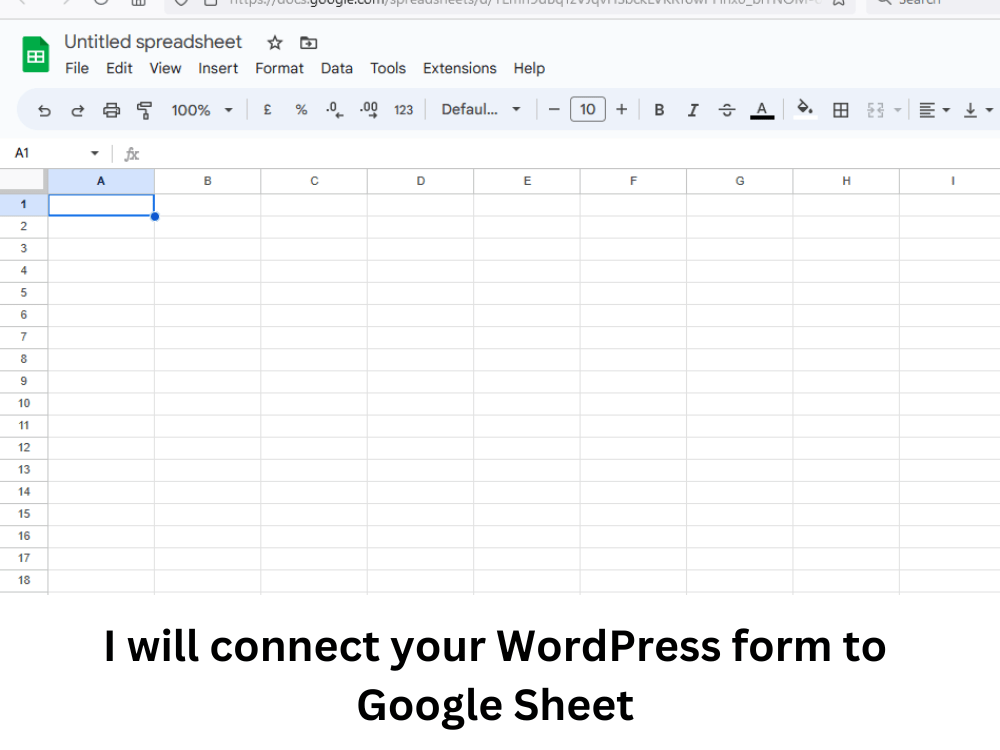Open the View menu
1000x750 pixels.
coord(165,68)
